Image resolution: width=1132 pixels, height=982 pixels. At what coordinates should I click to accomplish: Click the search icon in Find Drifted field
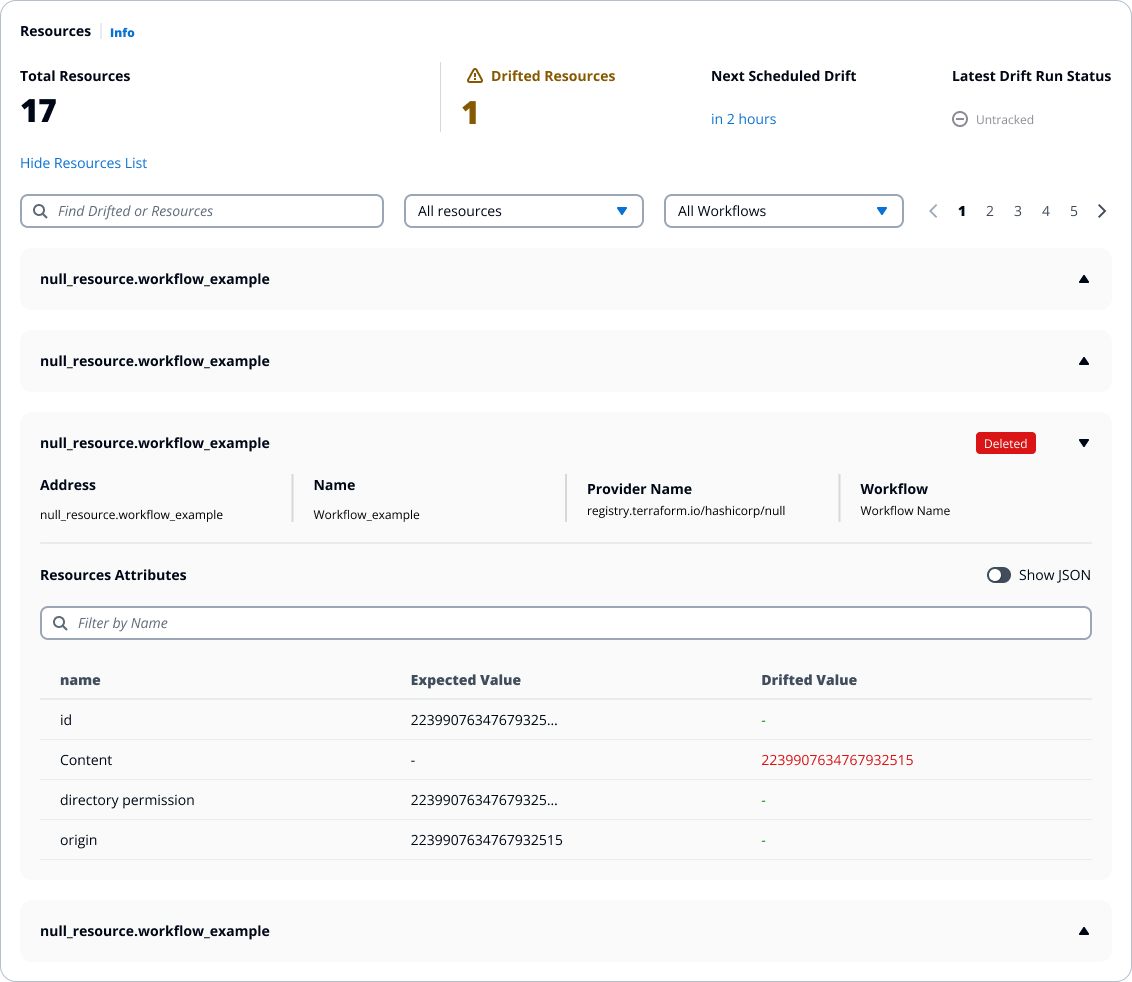click(x=40, y=211)
